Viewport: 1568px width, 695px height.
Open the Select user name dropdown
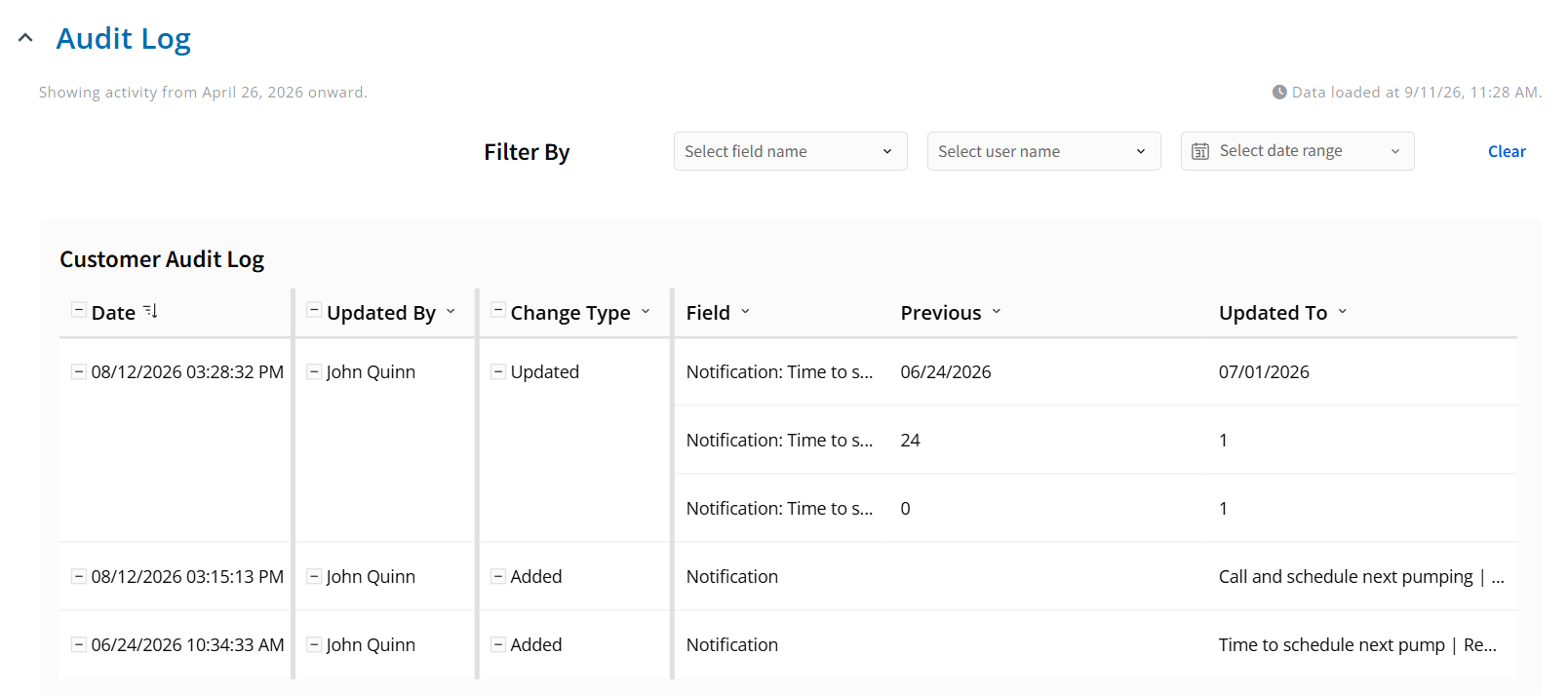pyautogui.click(x=1043, y=151)
